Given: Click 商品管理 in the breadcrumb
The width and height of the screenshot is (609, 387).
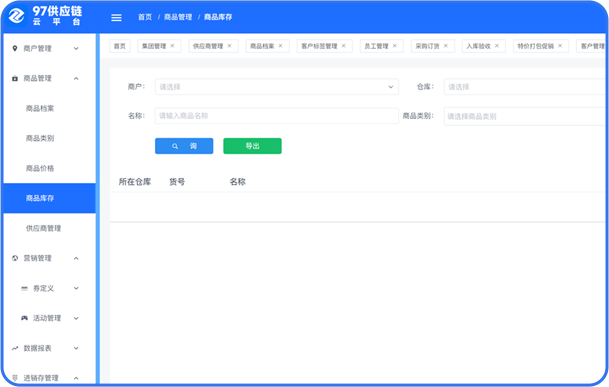Looking at the screenshot, I should (x=178, y=17).
